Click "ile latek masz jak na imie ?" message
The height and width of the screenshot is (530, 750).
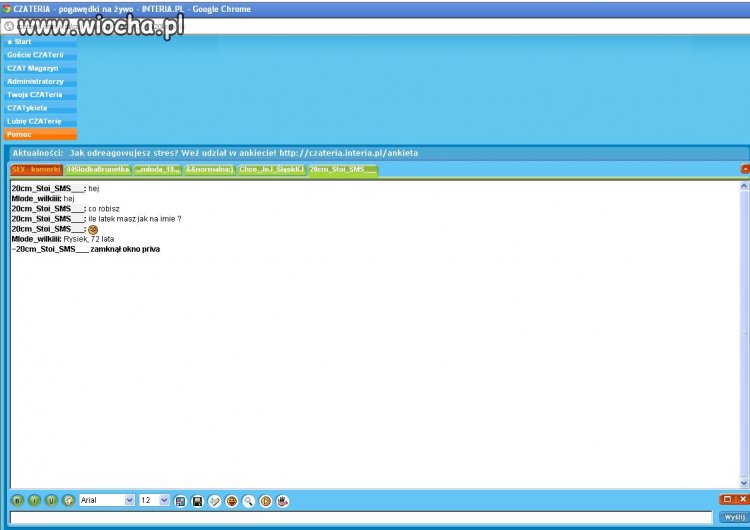click(x=135, y=219)
